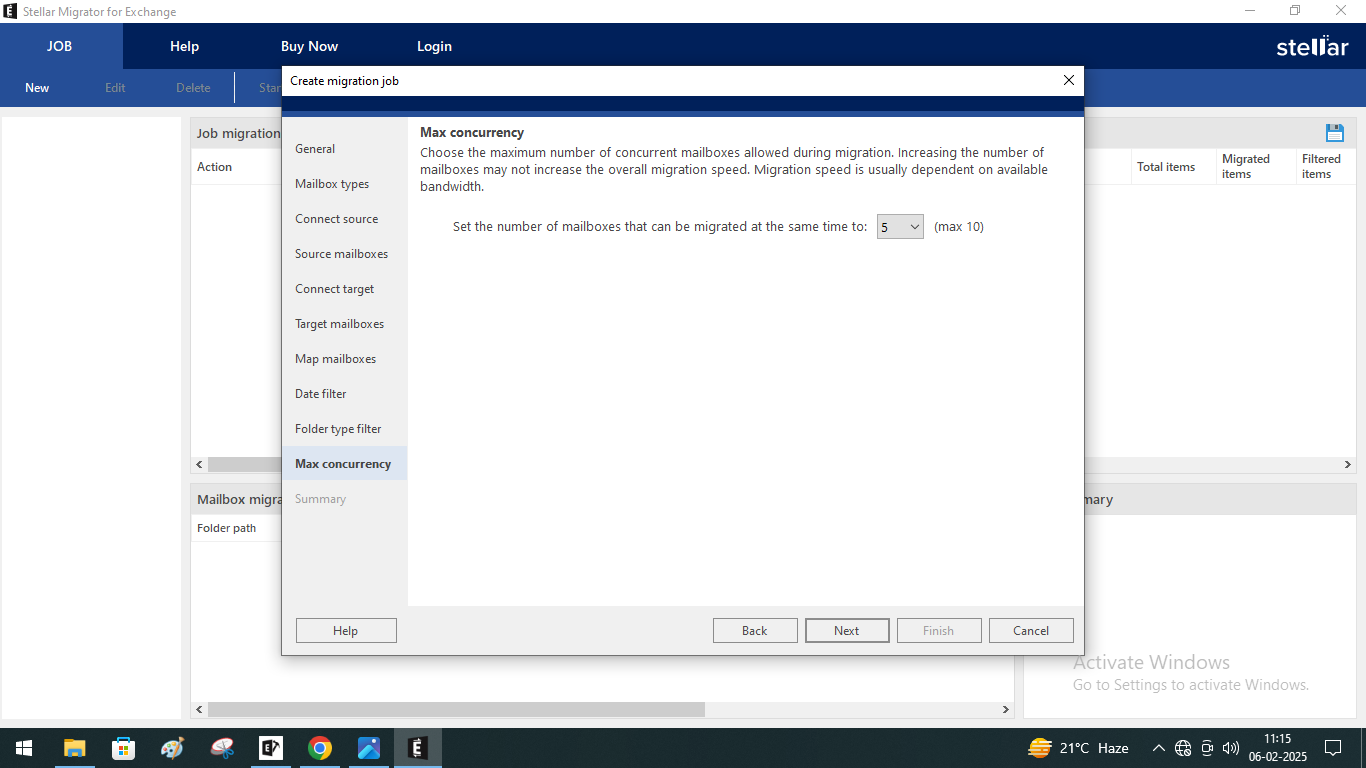The width and height of the screenshot is (1366, 768).
Task: Open the Exchange app icon on the taskbar
Action: point(270,748)
